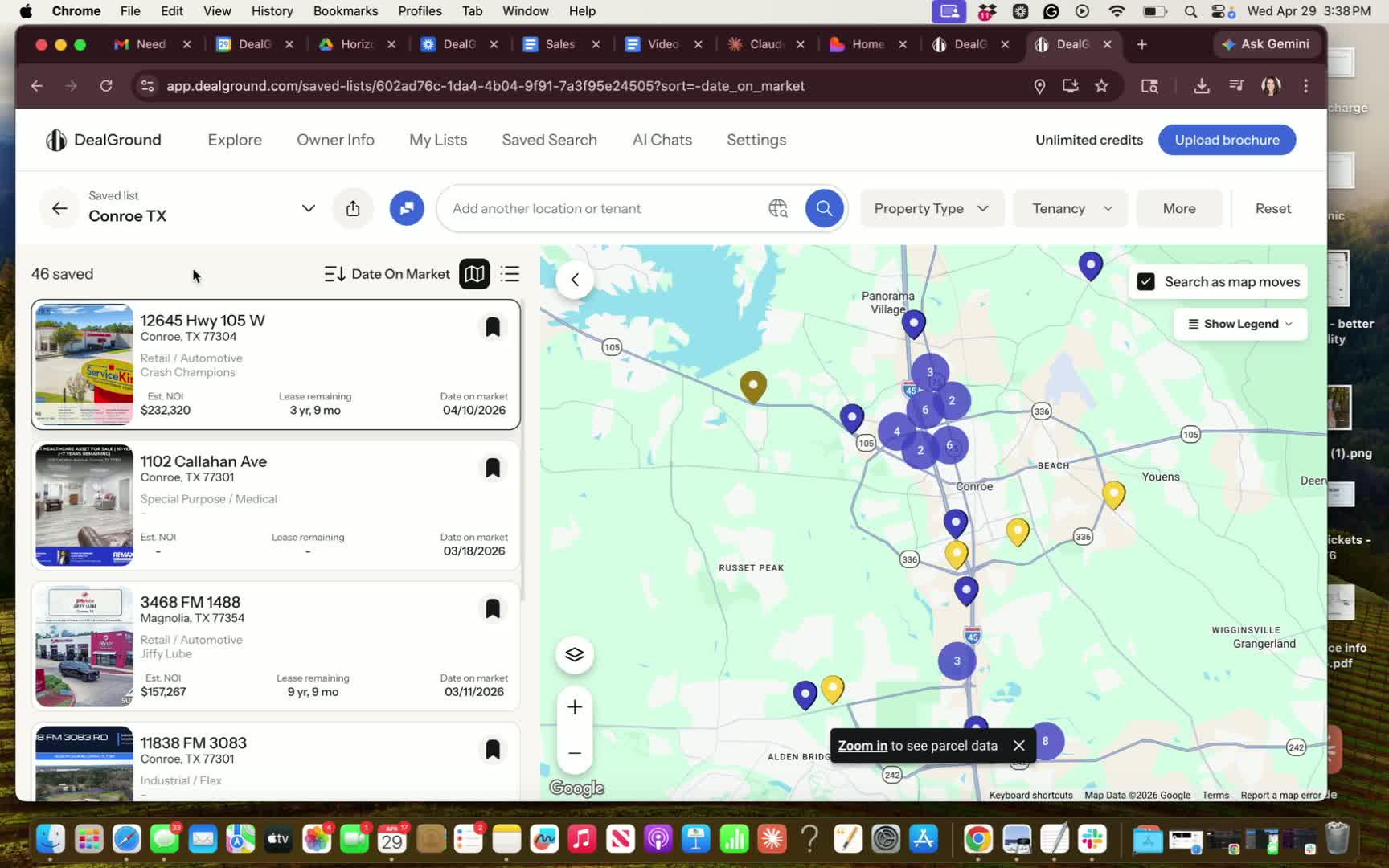This screenshot has width=1389, height=868.
Task: Open Chrome downloads icon
Action: 1201,86
